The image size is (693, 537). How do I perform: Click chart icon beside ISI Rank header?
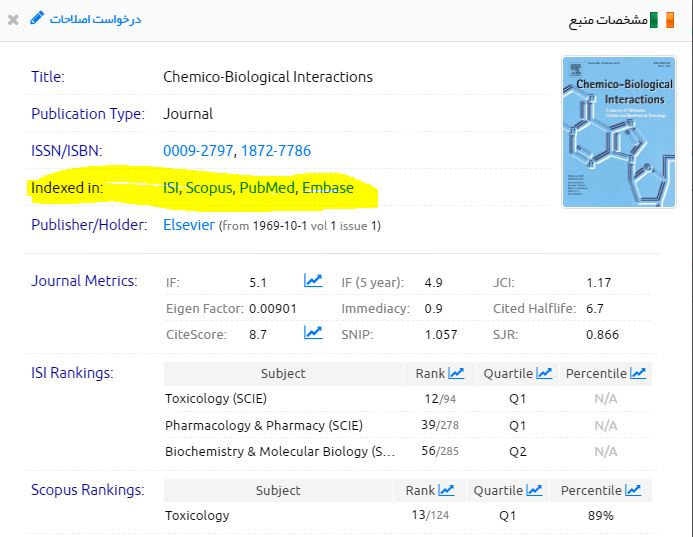point(456,373)
